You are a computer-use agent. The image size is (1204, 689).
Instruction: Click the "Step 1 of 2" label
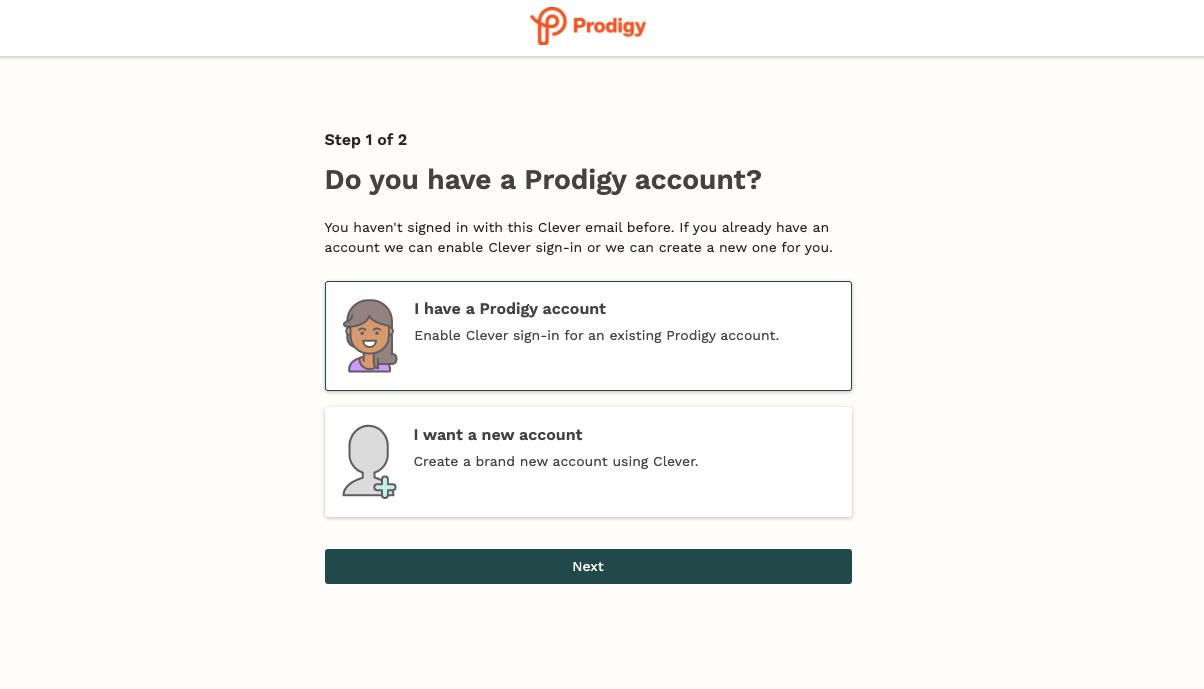coord(365,140)
